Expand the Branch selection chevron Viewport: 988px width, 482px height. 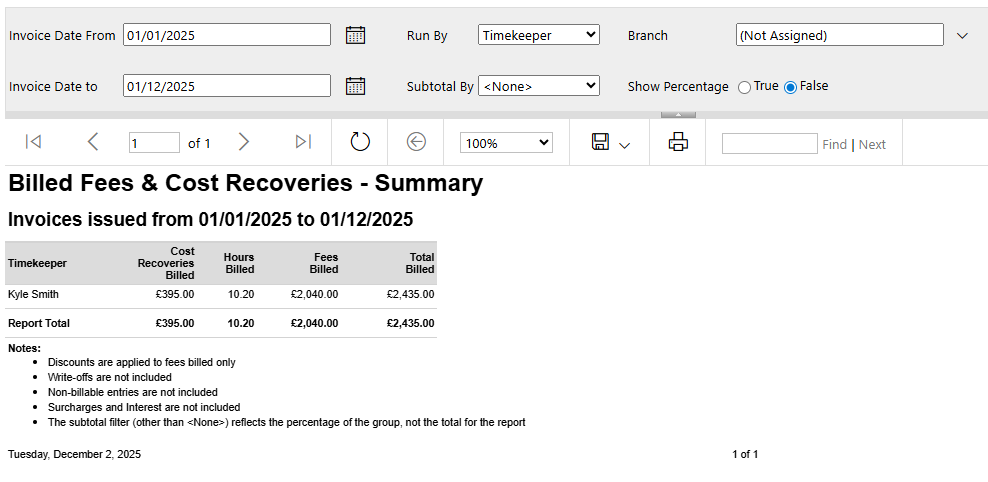(x=962, y=35)
